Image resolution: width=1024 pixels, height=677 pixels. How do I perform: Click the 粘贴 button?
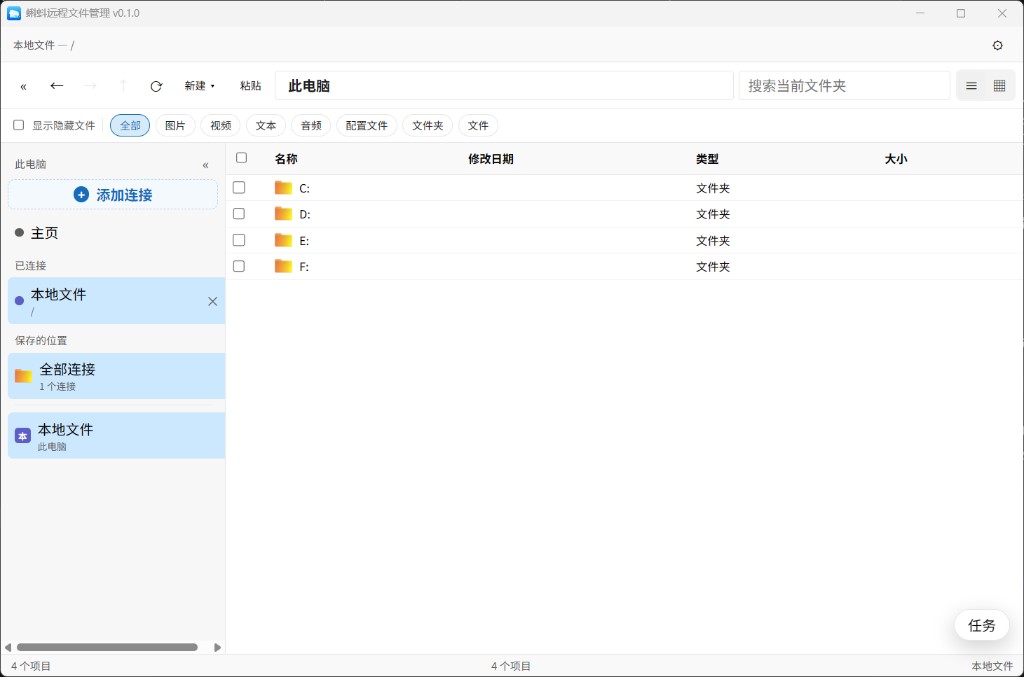[x=250, y=86]
